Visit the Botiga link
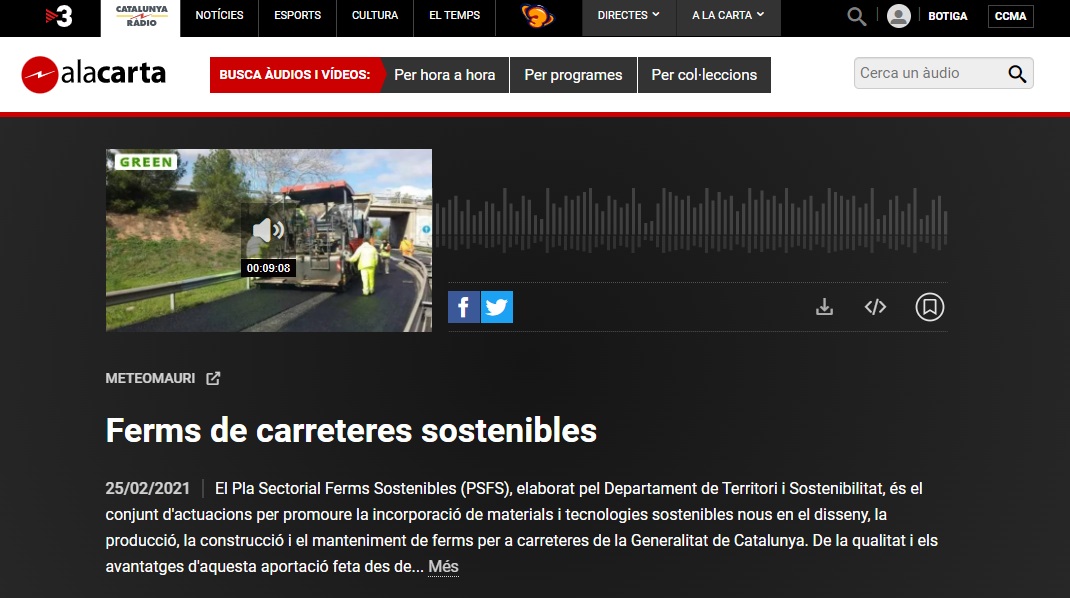The image size is (1070, 598). [947, 16]
